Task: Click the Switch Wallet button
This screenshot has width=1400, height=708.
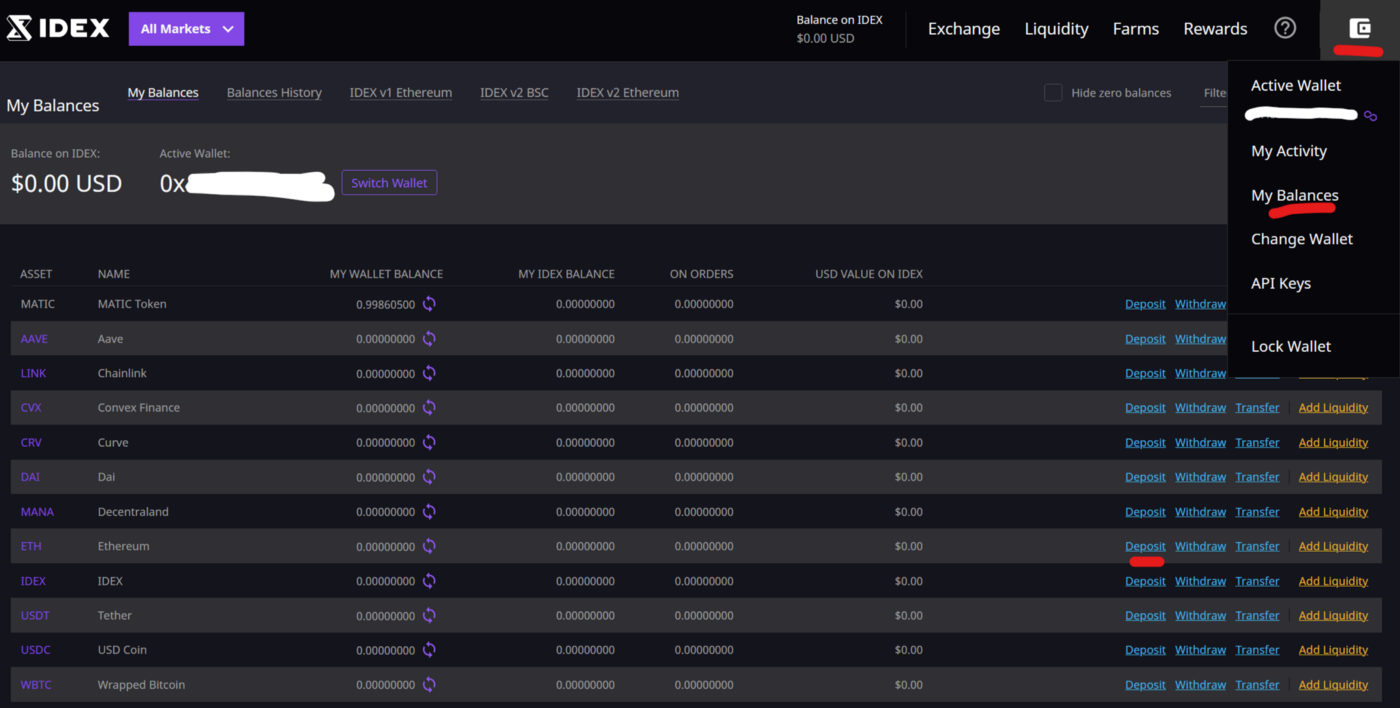Action: pyautogui.click(x=389, y=183)
